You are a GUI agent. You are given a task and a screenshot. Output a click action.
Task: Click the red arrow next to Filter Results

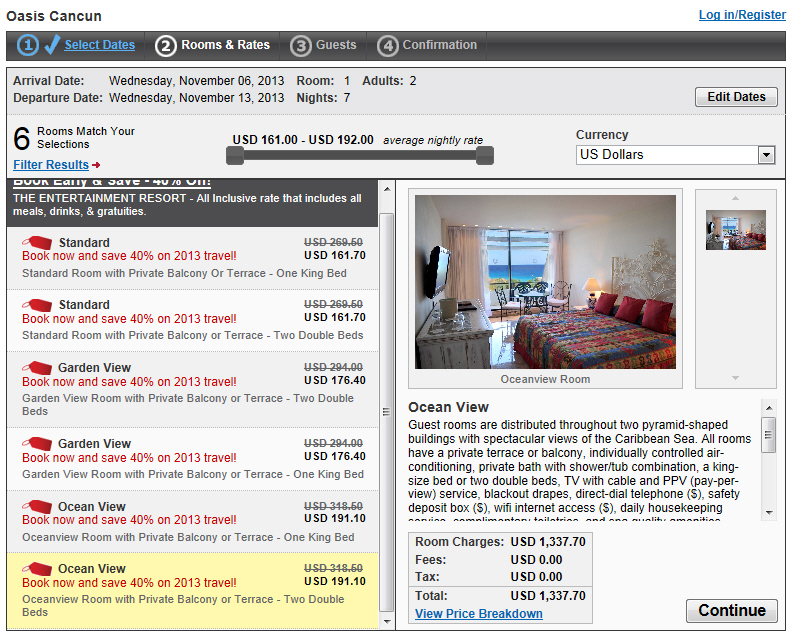click(96, 165)
